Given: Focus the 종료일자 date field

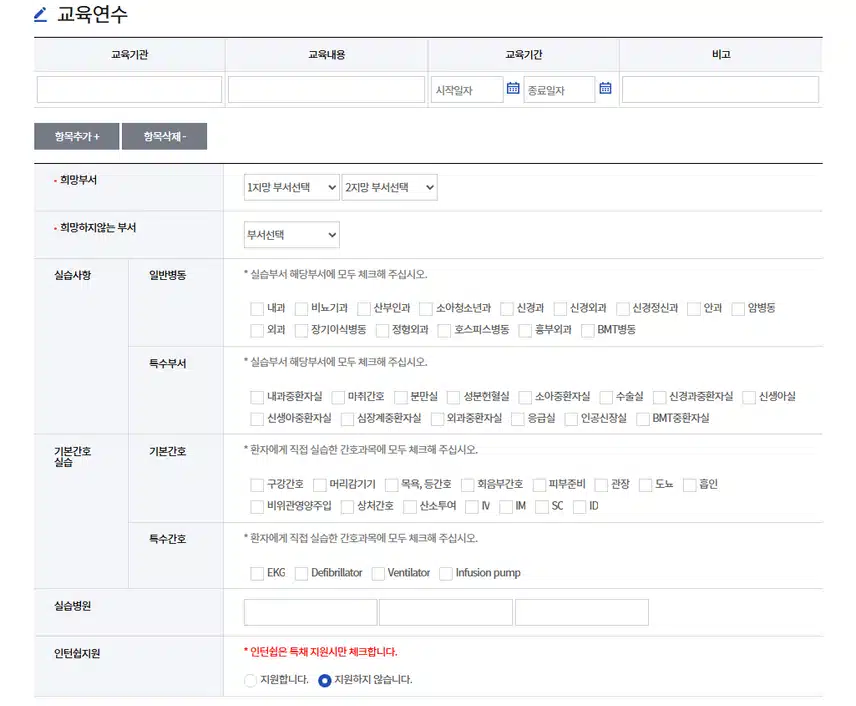Looking at the screenshot, I should click(559, 90).
